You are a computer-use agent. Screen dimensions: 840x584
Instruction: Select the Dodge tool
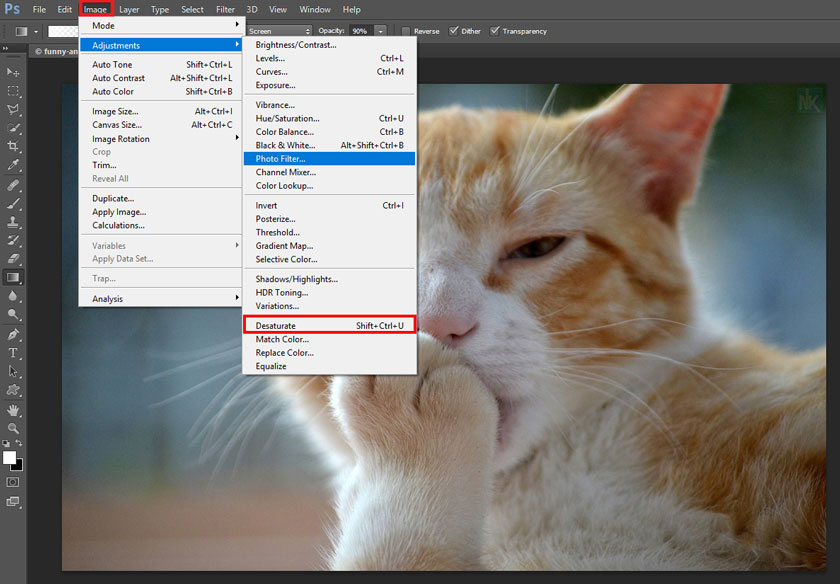coord(13,315)
